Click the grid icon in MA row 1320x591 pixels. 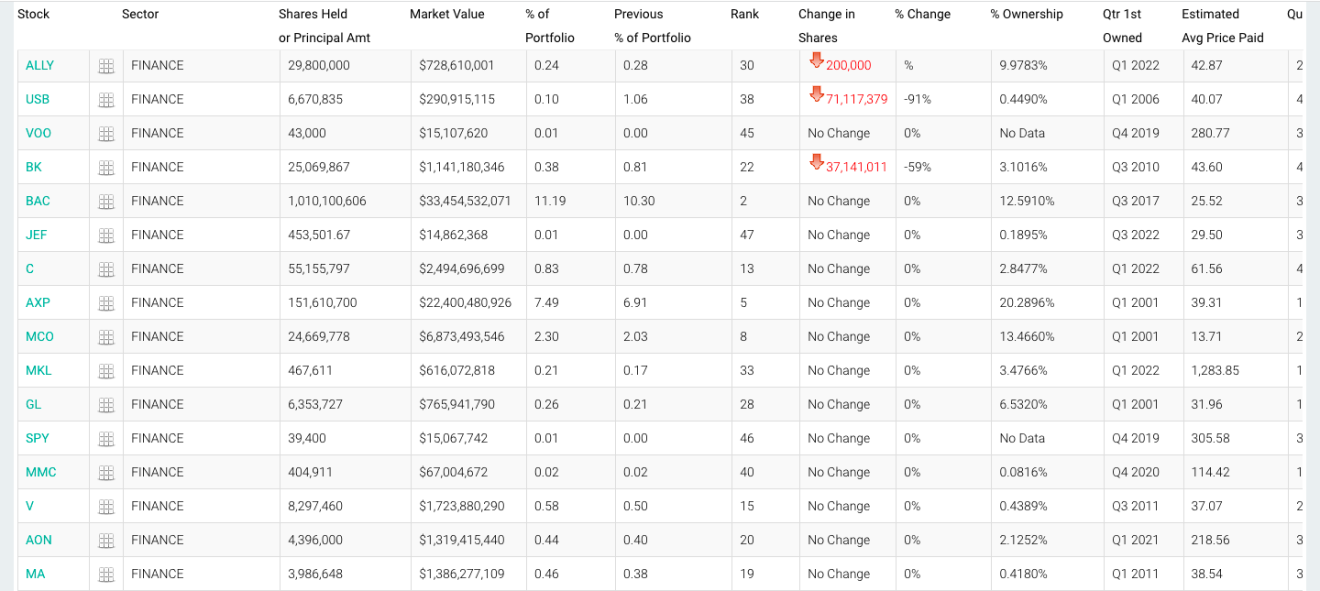[106, 574]
